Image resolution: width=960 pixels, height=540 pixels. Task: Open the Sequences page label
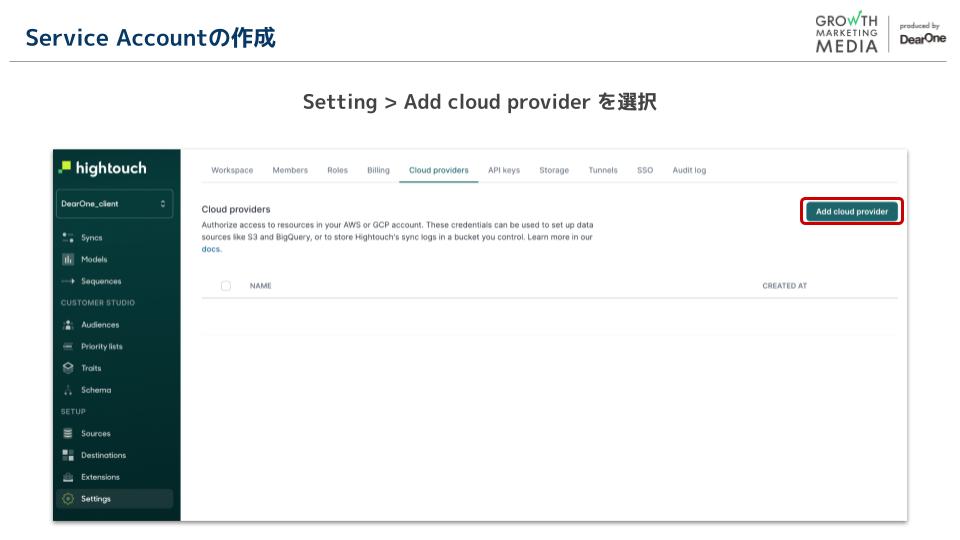coord(101,281)
